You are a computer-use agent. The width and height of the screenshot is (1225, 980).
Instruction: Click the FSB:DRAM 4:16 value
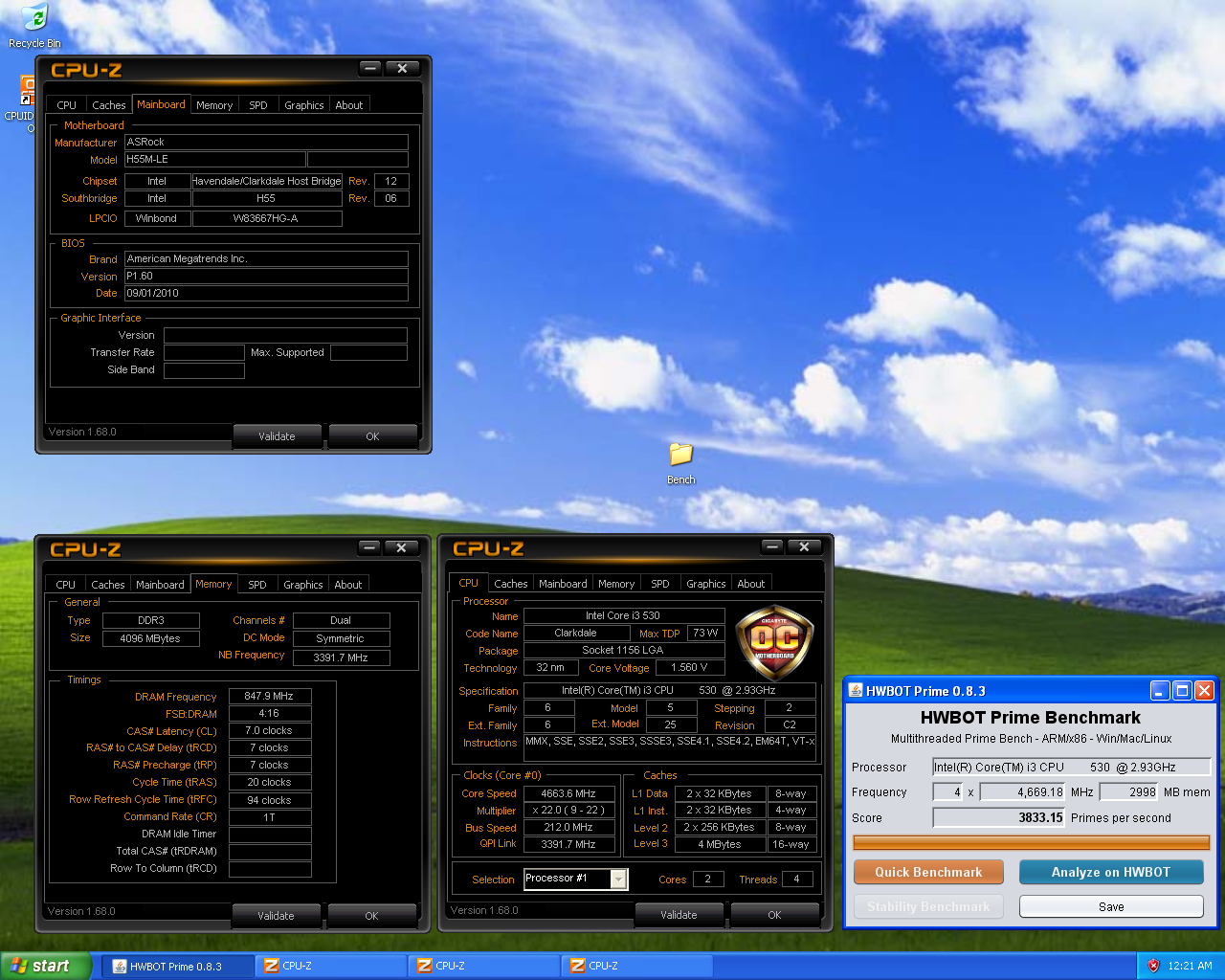[270, 714]
